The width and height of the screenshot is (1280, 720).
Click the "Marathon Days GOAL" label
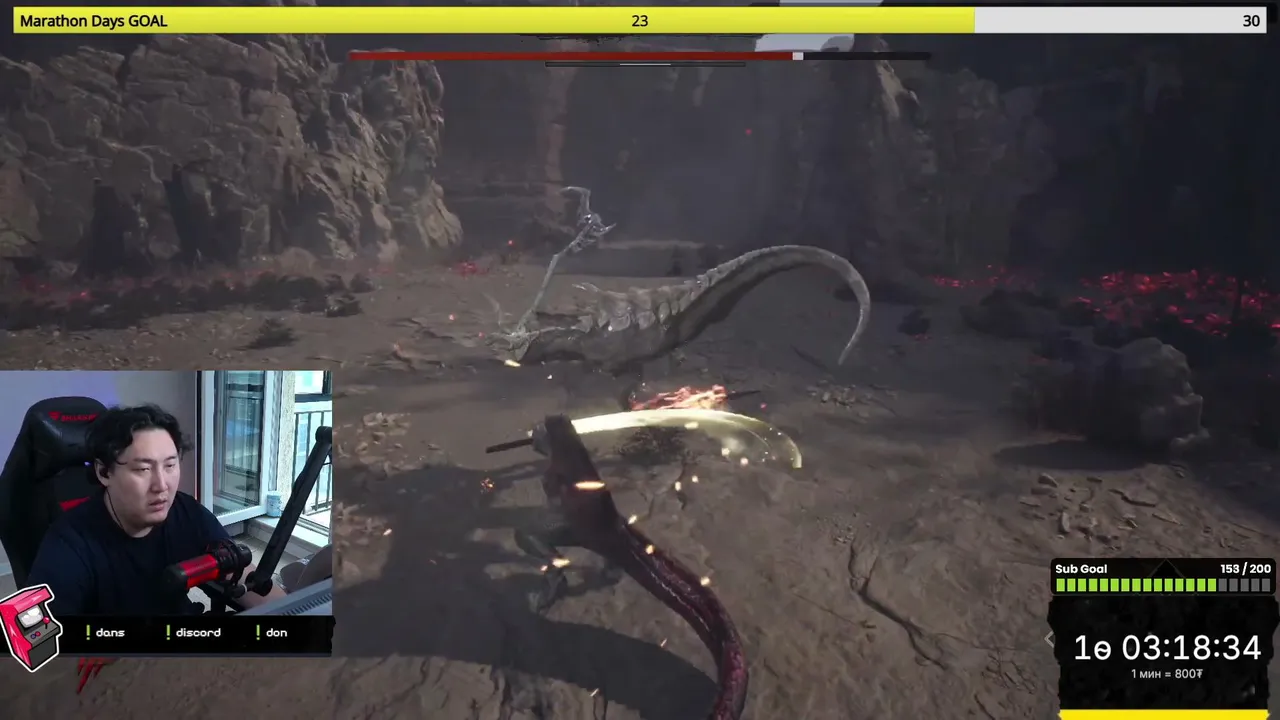tap(93, 21)
